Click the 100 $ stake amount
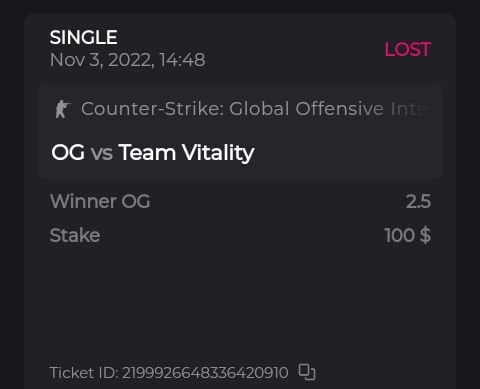 coord(407,235)
